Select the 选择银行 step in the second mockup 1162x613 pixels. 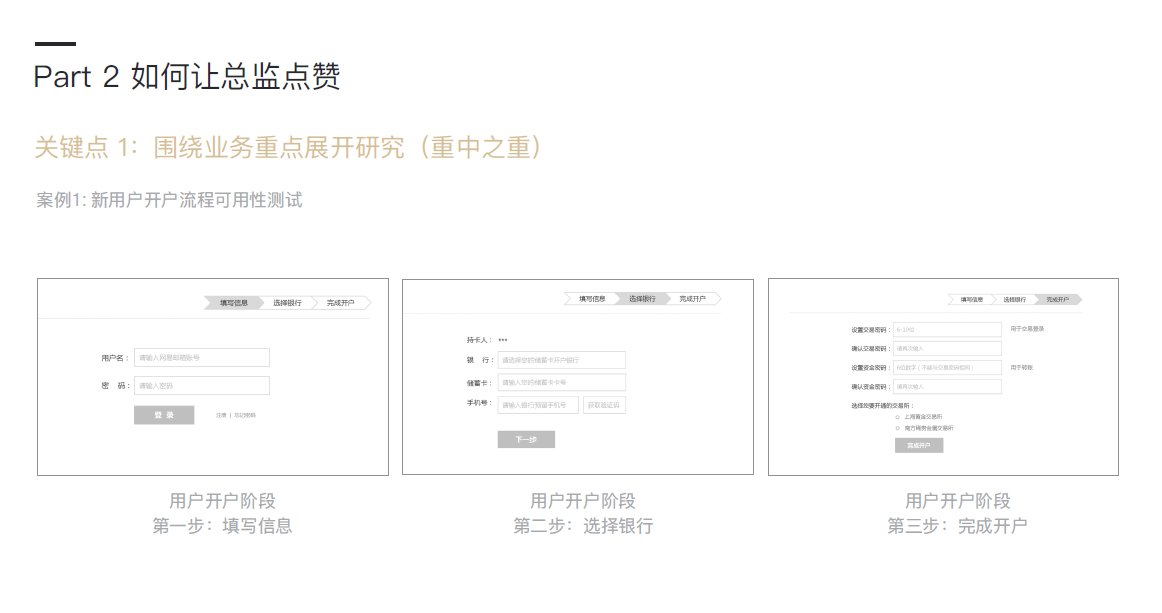[x=642, y=299]
